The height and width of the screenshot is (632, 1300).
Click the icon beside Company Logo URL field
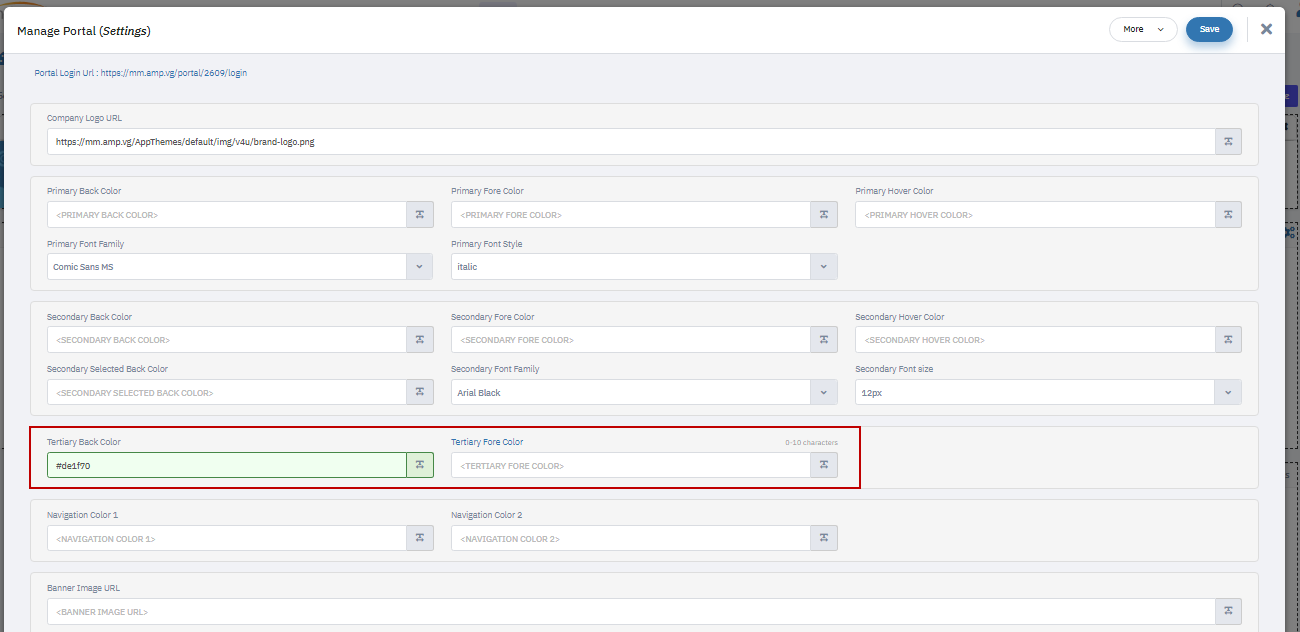[x=1228, y=141]
